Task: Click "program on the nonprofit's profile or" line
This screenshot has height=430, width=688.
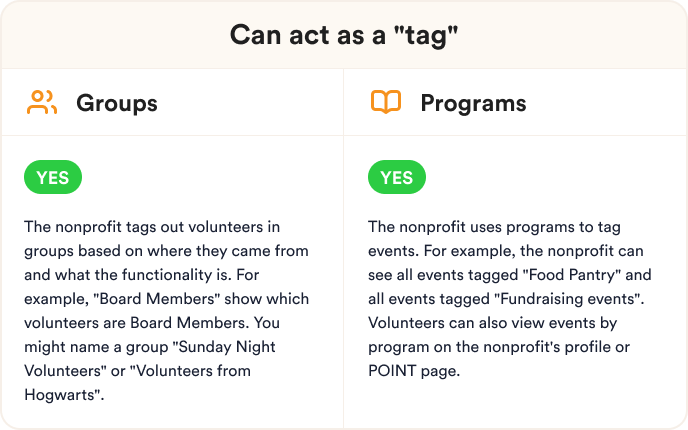Action: click(499, 347)
